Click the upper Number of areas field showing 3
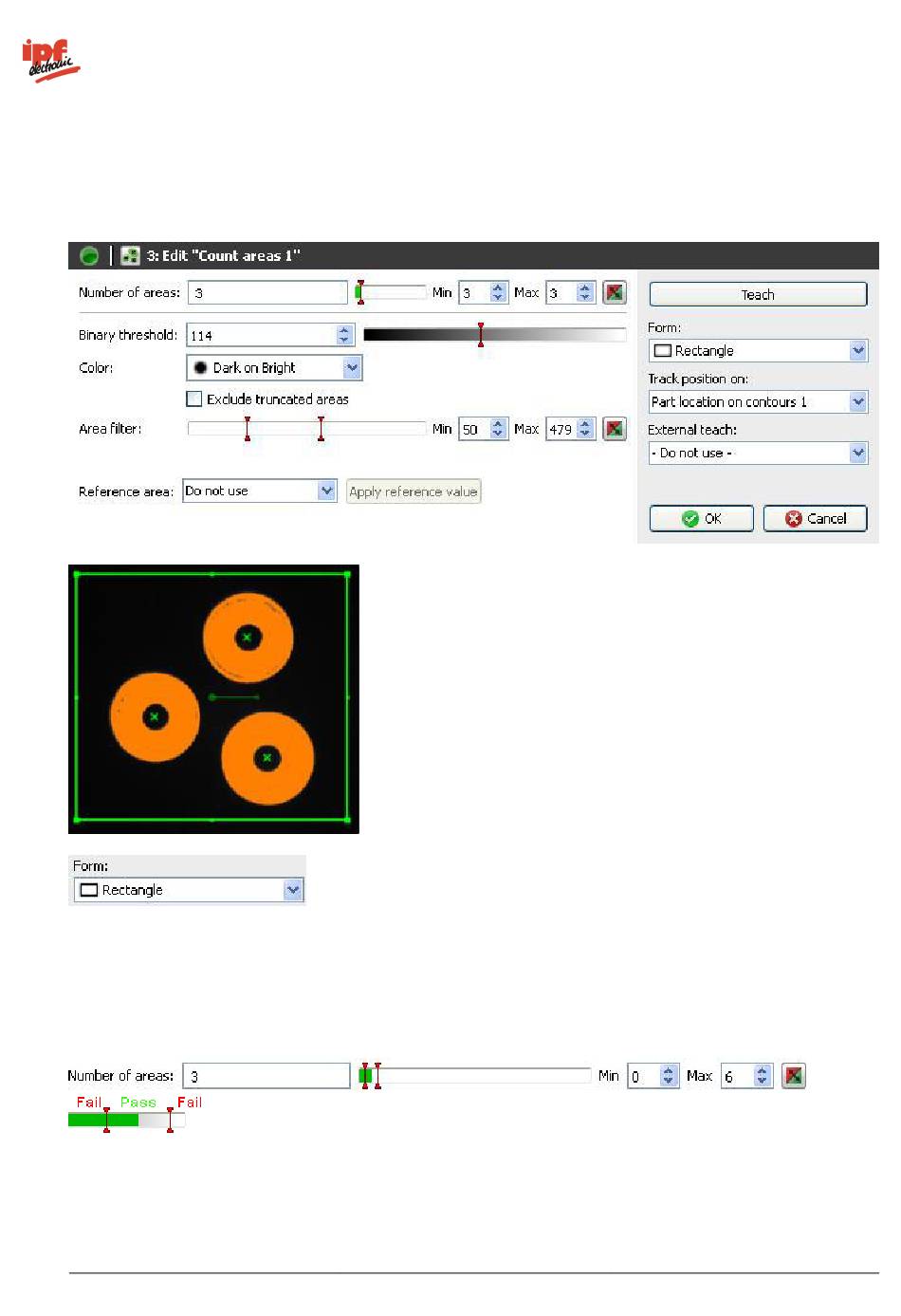 tap(267, 292)
